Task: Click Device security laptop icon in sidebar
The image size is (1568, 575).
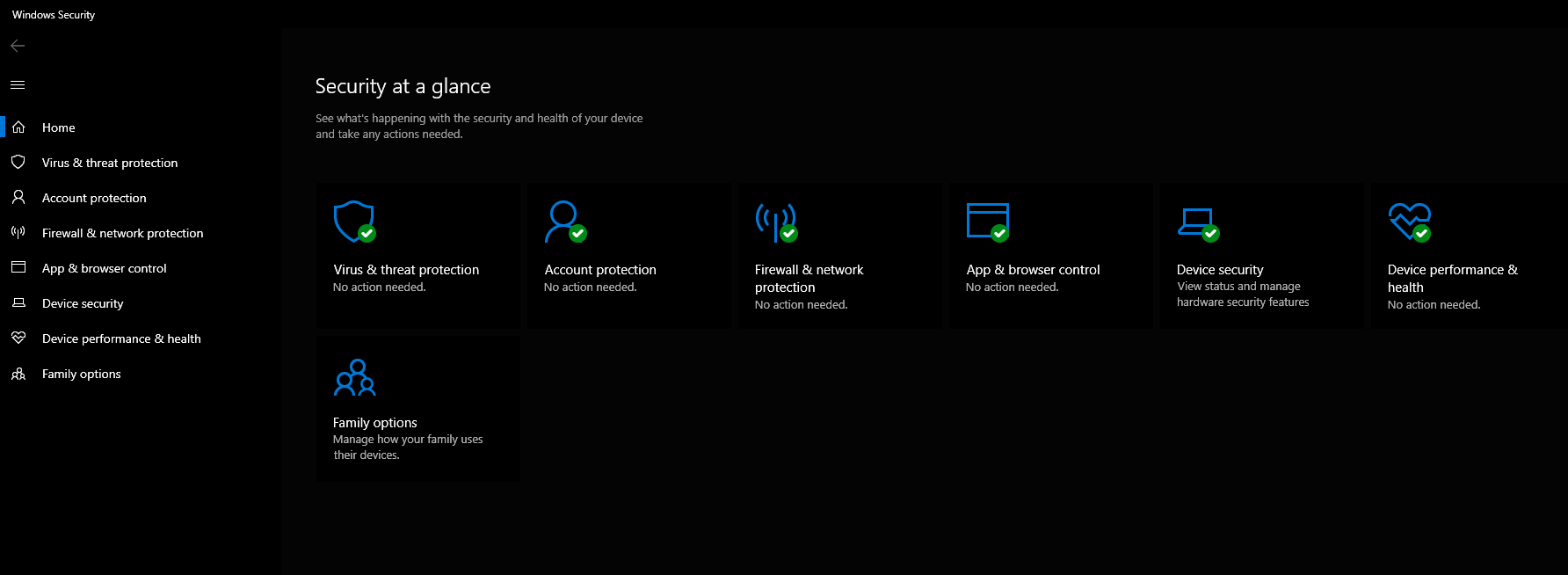Action: point(18,303)
